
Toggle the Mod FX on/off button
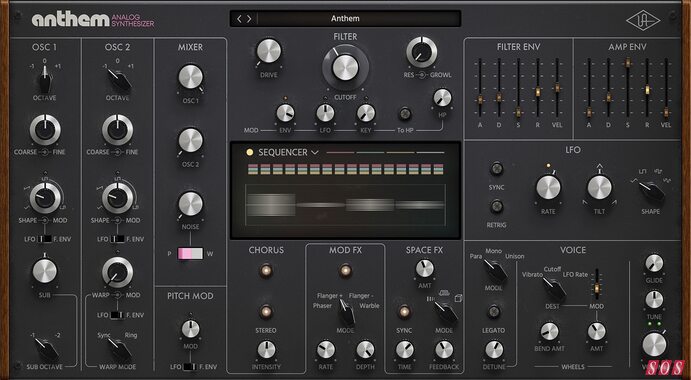click(345, 271)
